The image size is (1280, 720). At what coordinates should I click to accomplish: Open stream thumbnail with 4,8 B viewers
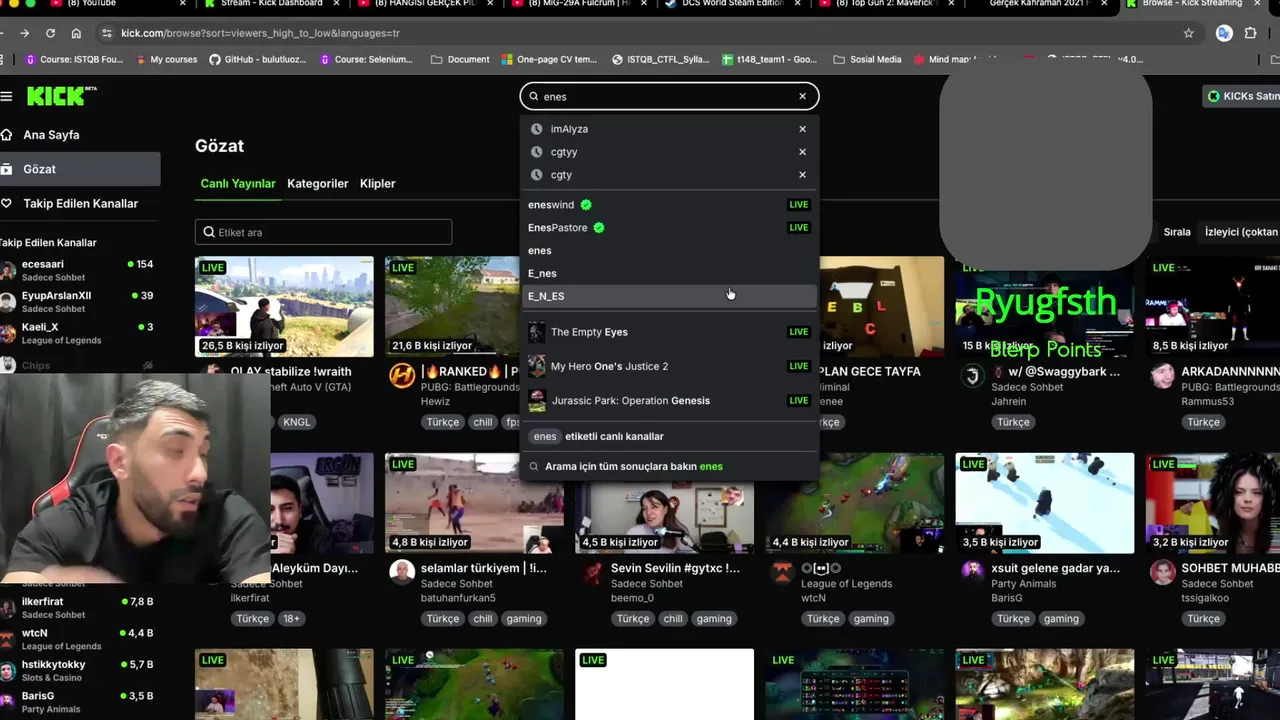pyautogui.click(x=474, y=503)
